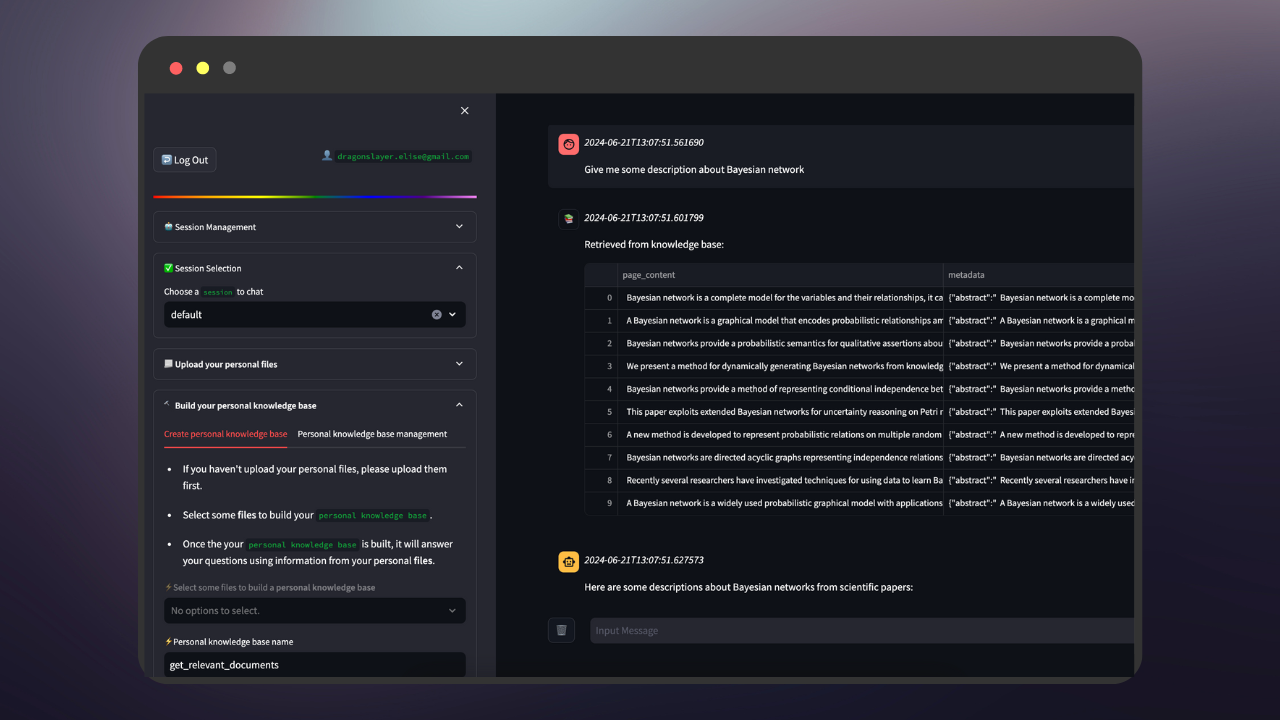The image size is (1280, 720).
Task: Click the red macOS close dot
Action: click(176, 68)
